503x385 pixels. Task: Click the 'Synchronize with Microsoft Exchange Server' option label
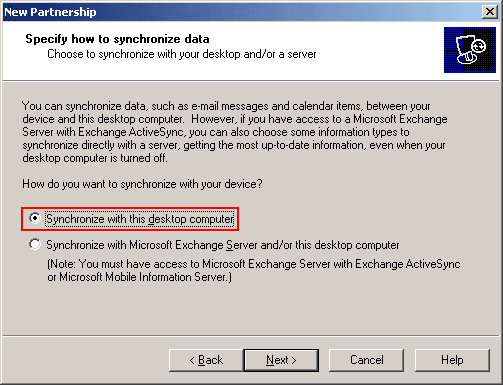[222, 245]
